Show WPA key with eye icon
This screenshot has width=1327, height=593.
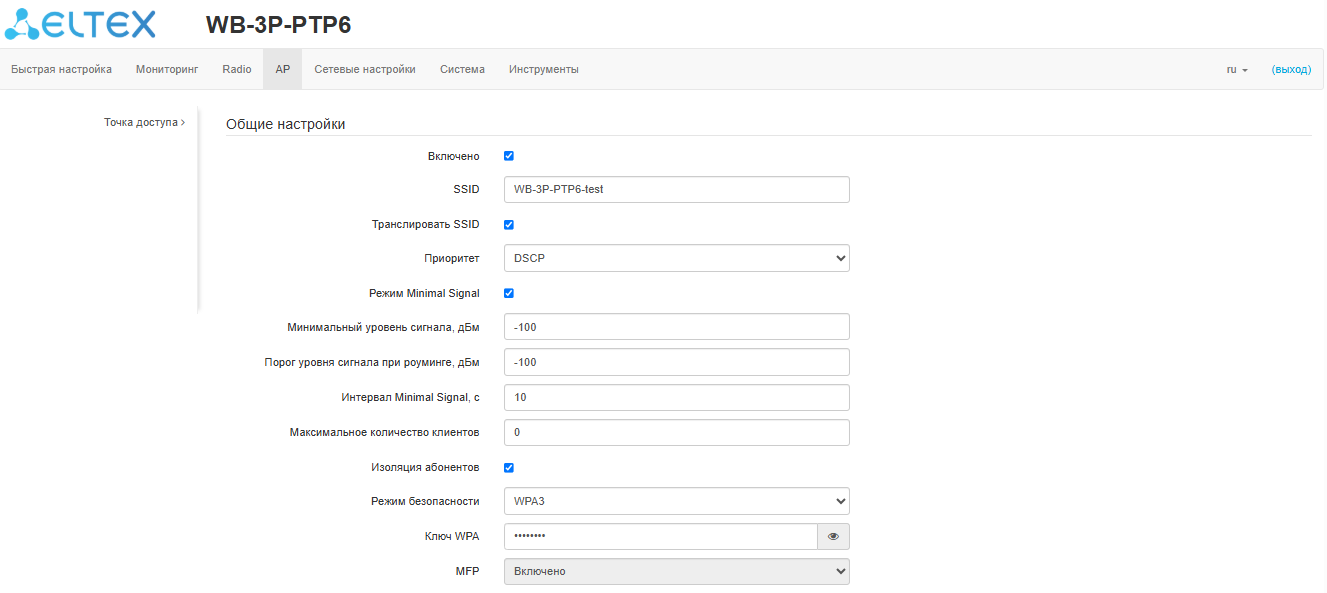click(833, 537)
